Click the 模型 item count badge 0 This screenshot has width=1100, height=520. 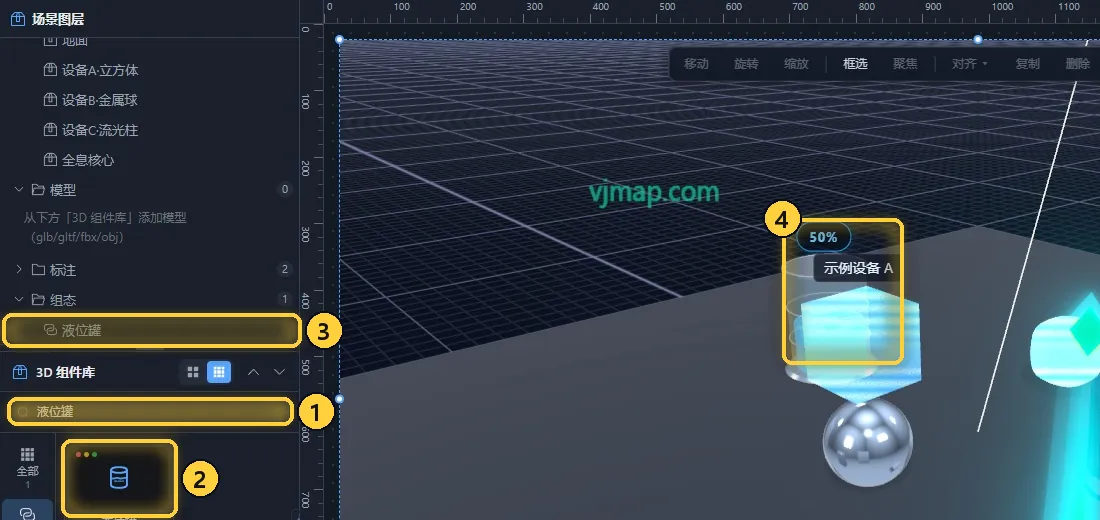[284, 189]
